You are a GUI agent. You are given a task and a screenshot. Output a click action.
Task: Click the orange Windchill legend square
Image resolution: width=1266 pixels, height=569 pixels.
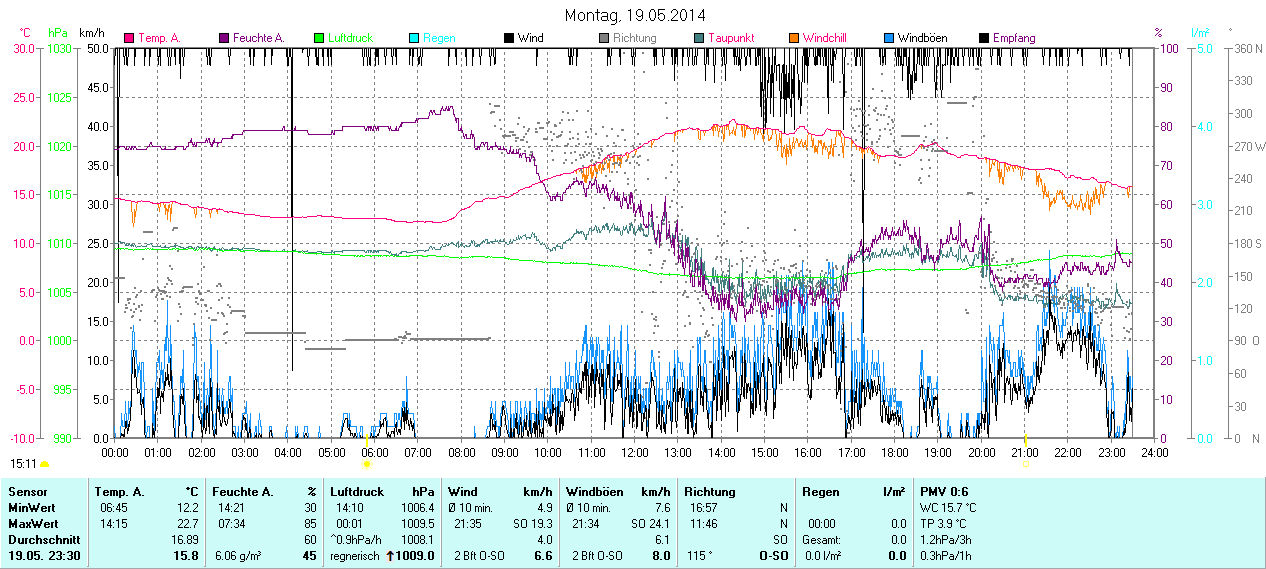click(x=794, y=38)
